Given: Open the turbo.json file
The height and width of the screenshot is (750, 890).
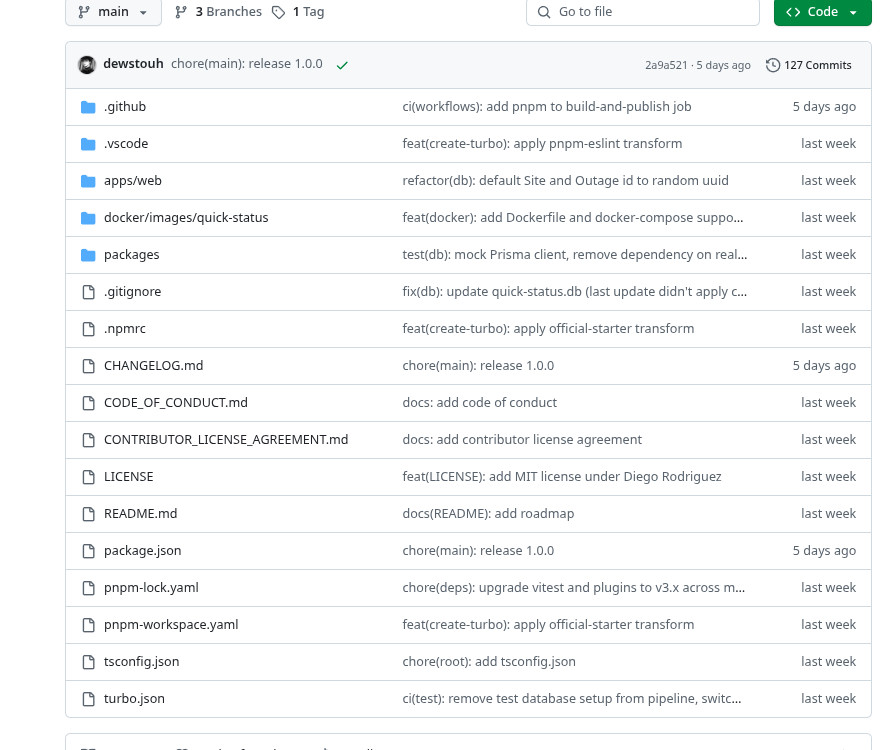Looking at the screenshot, I should 134,699.
